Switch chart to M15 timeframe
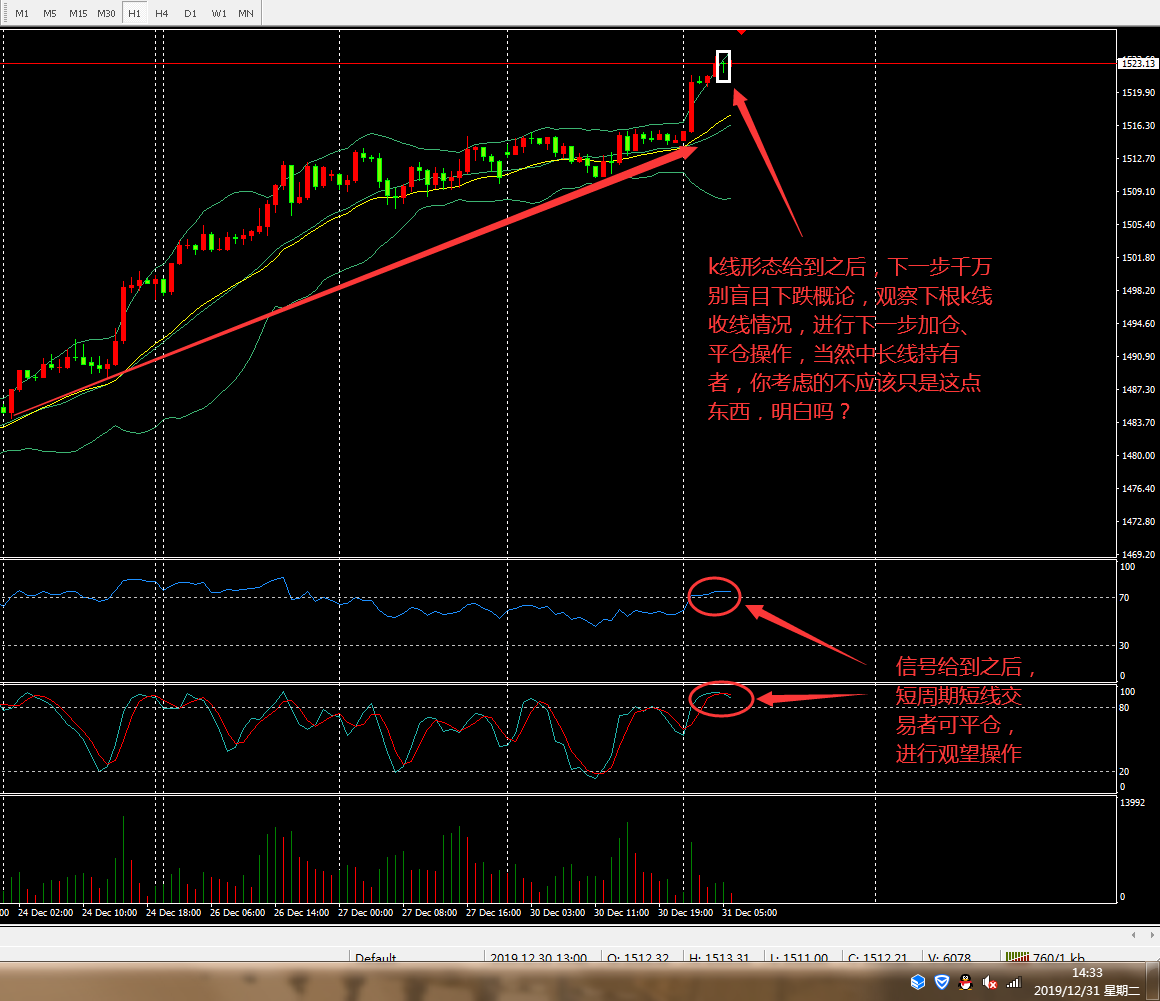 (78, 13)
